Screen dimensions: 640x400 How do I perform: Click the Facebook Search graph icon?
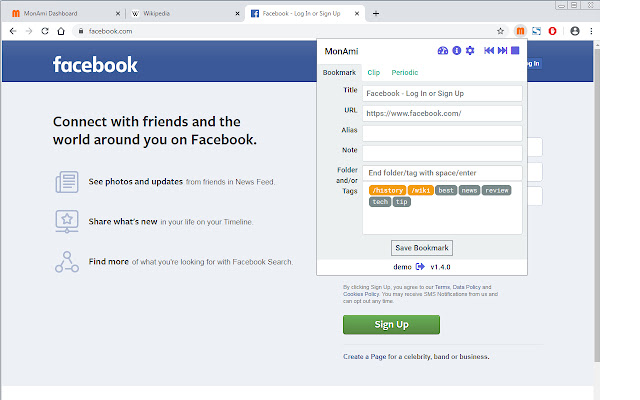pyautogui.click(x=67, y=261)
